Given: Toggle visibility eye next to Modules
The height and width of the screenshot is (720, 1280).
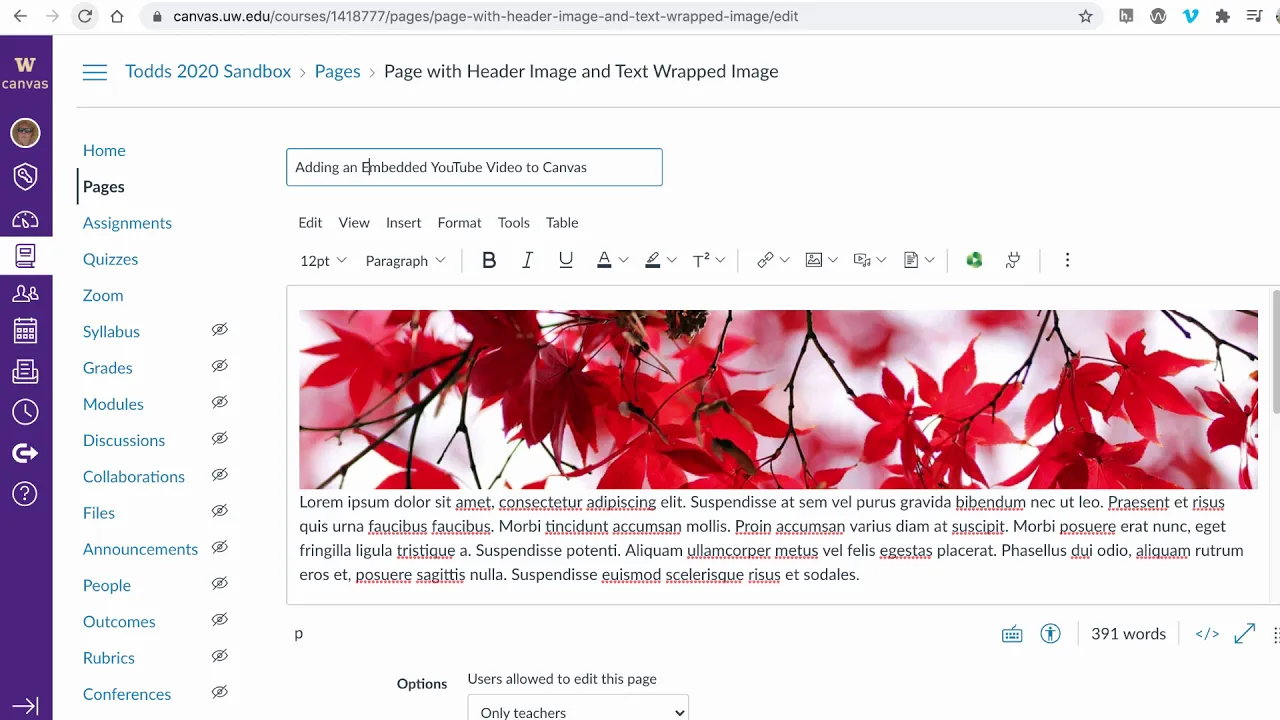Looking at the screenshot, I should click(220, 402).
